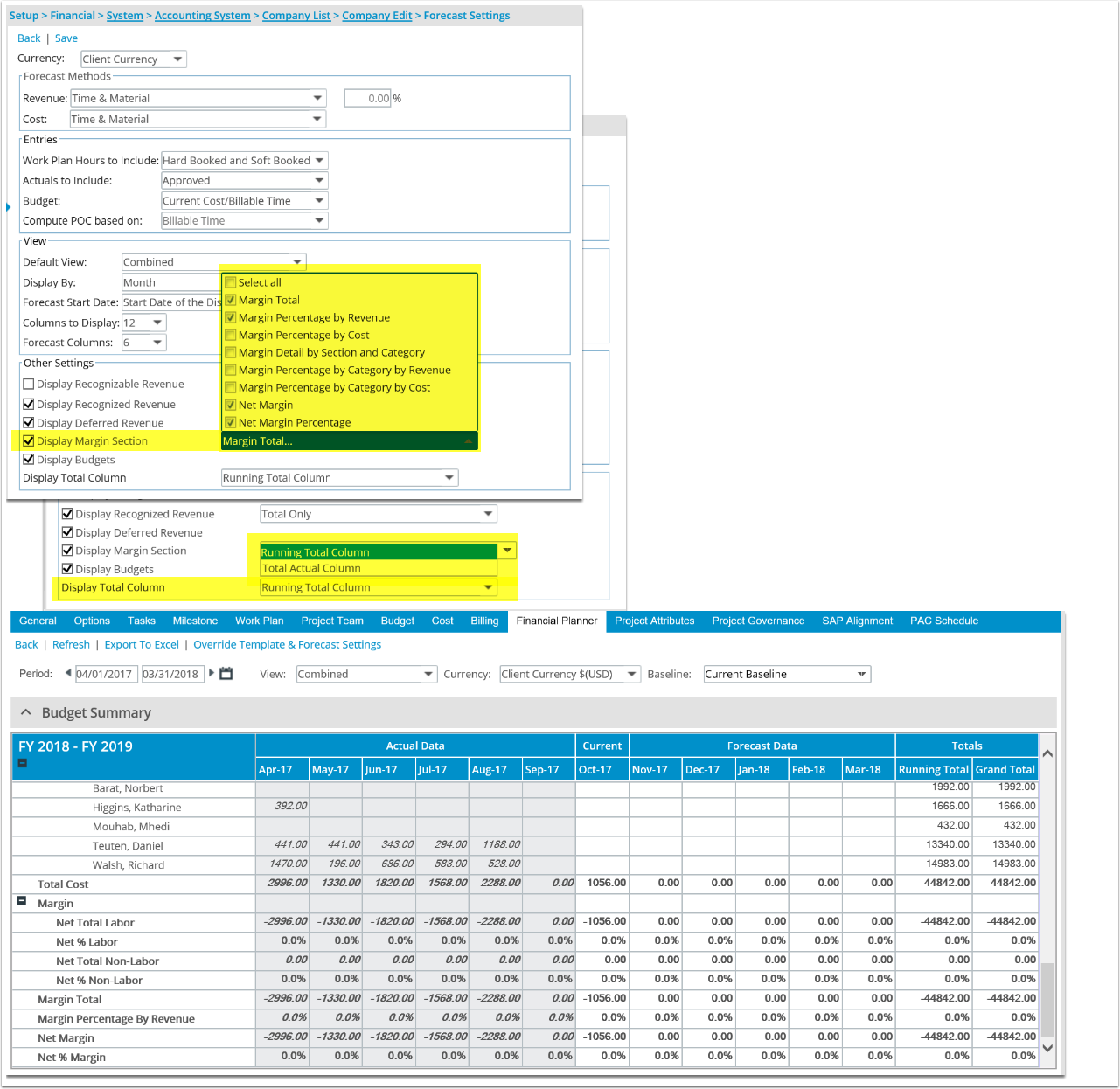This screenshot has height=1089, width=1120.
Task: Uncheck Net Margin option
Action: (231, 405)
